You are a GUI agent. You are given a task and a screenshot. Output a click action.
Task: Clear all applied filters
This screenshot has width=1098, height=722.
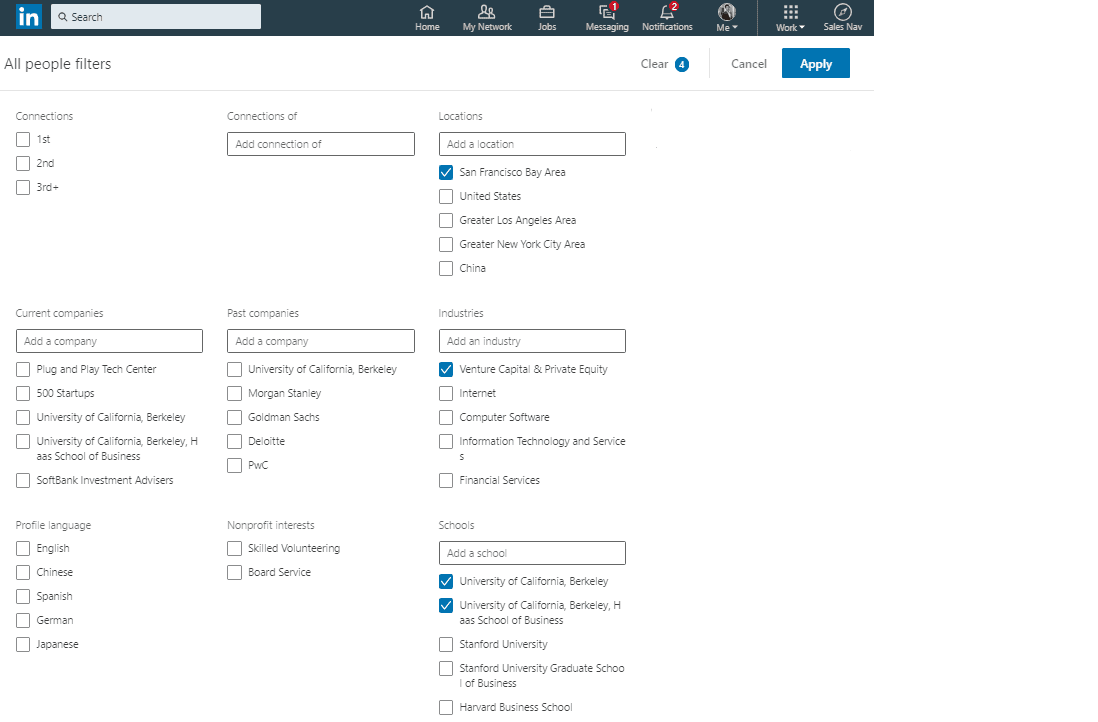(654, 63)
